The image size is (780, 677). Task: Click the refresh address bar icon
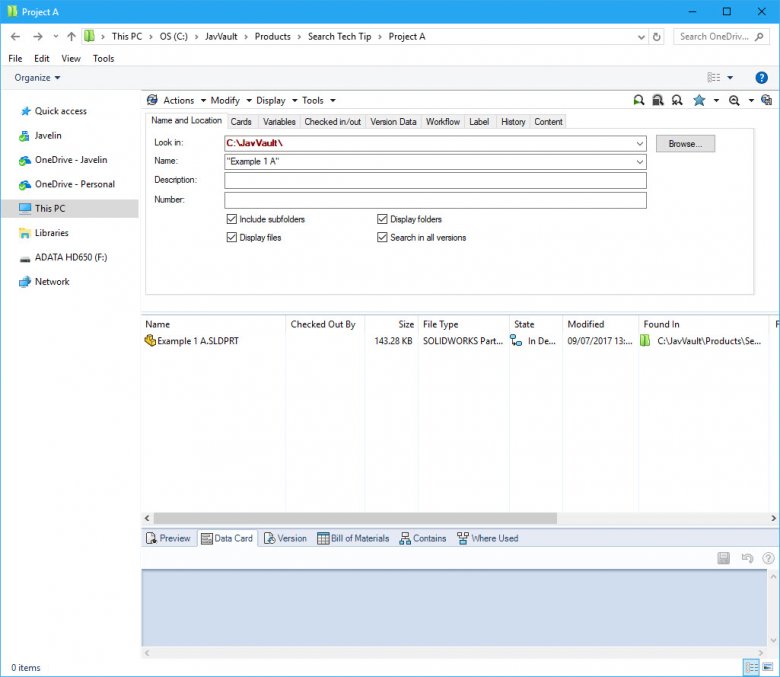(657, 37)
